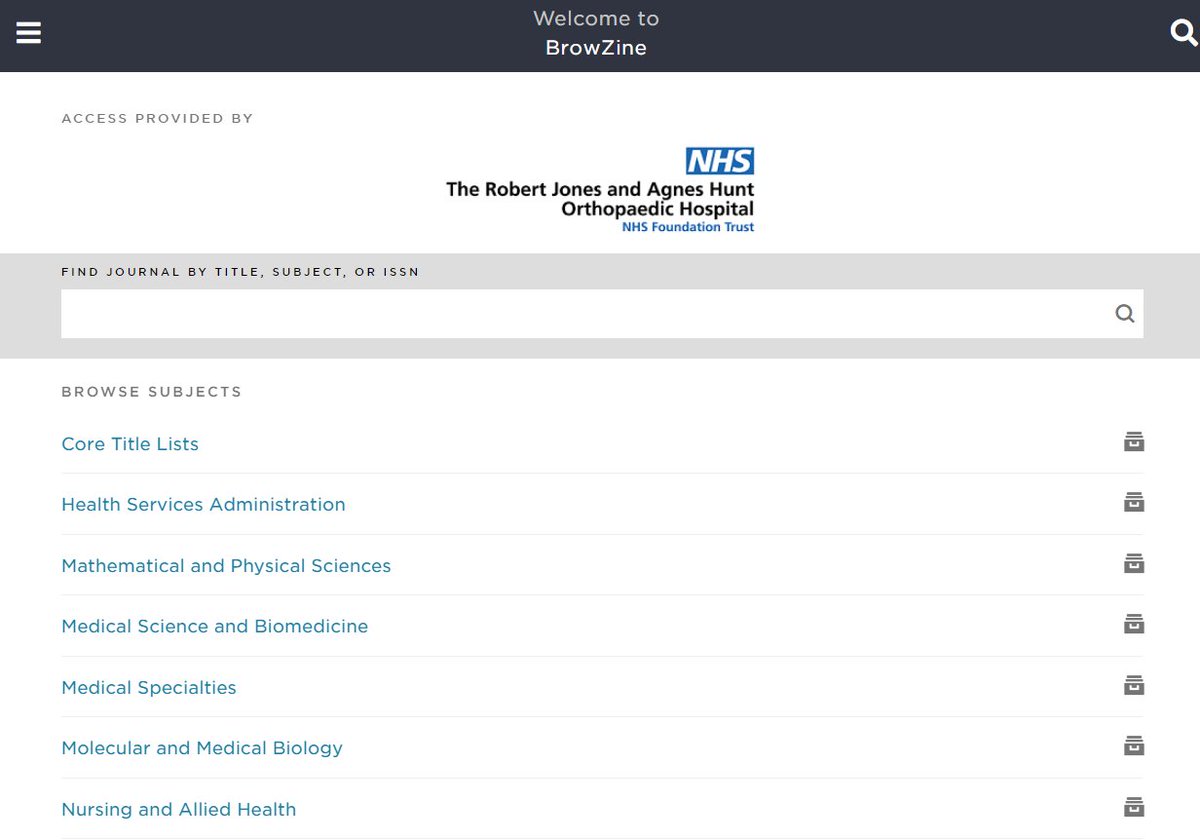This screenshot has width=1200, height=840.
Task: Click the Find Journal by Title, Subject, or ISSN label
Action: click(x=240, y=272)
